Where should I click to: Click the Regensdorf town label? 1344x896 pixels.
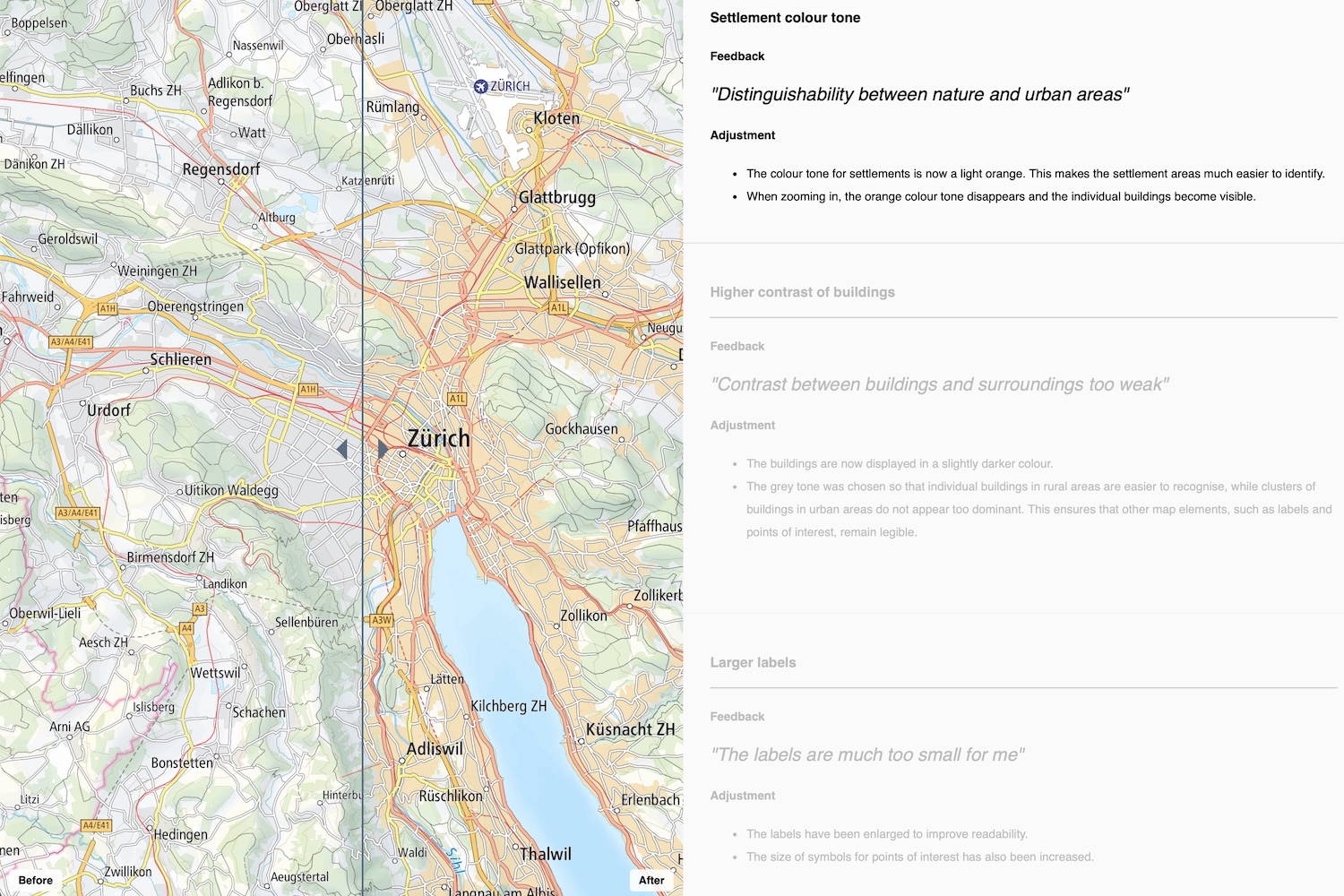click(221, 169)
